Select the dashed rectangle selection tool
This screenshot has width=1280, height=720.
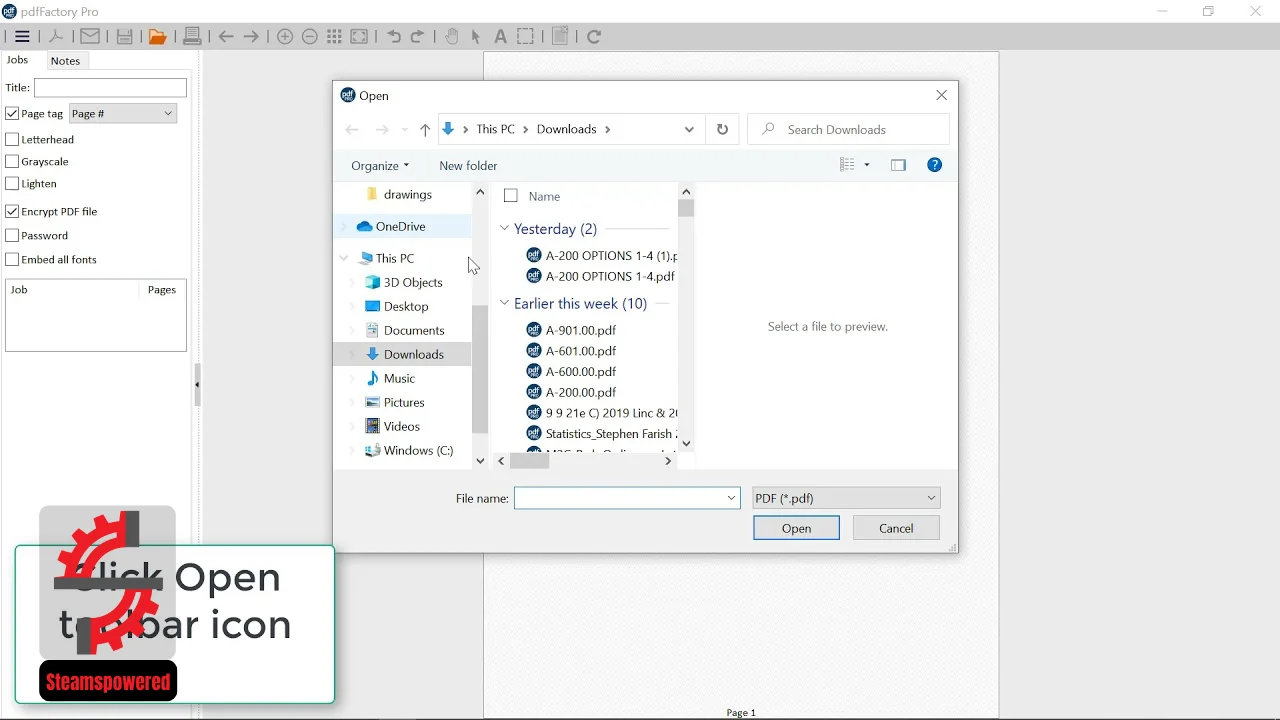(527, 37)
